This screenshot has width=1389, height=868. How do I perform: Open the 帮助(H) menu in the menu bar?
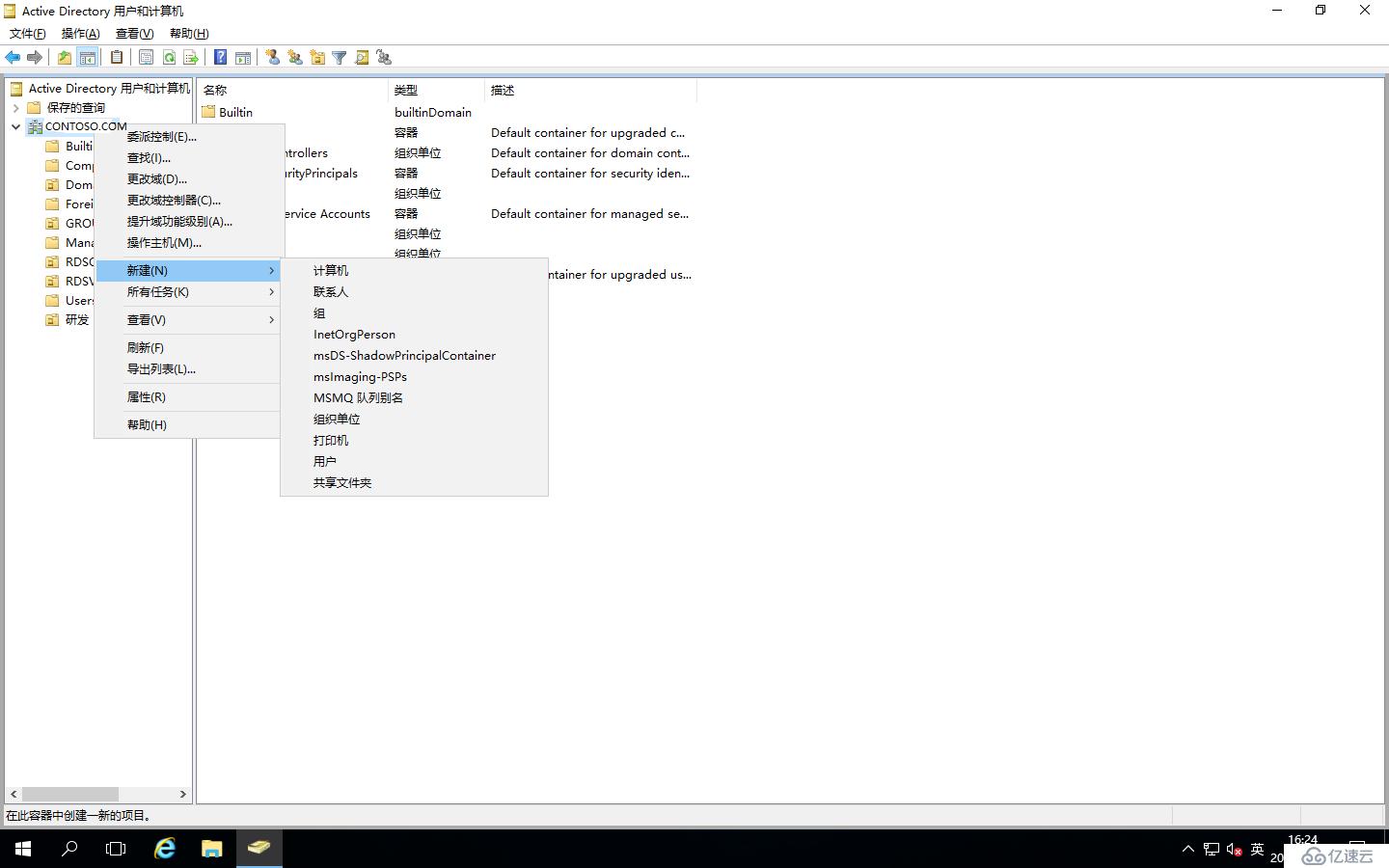click(189, 34)
